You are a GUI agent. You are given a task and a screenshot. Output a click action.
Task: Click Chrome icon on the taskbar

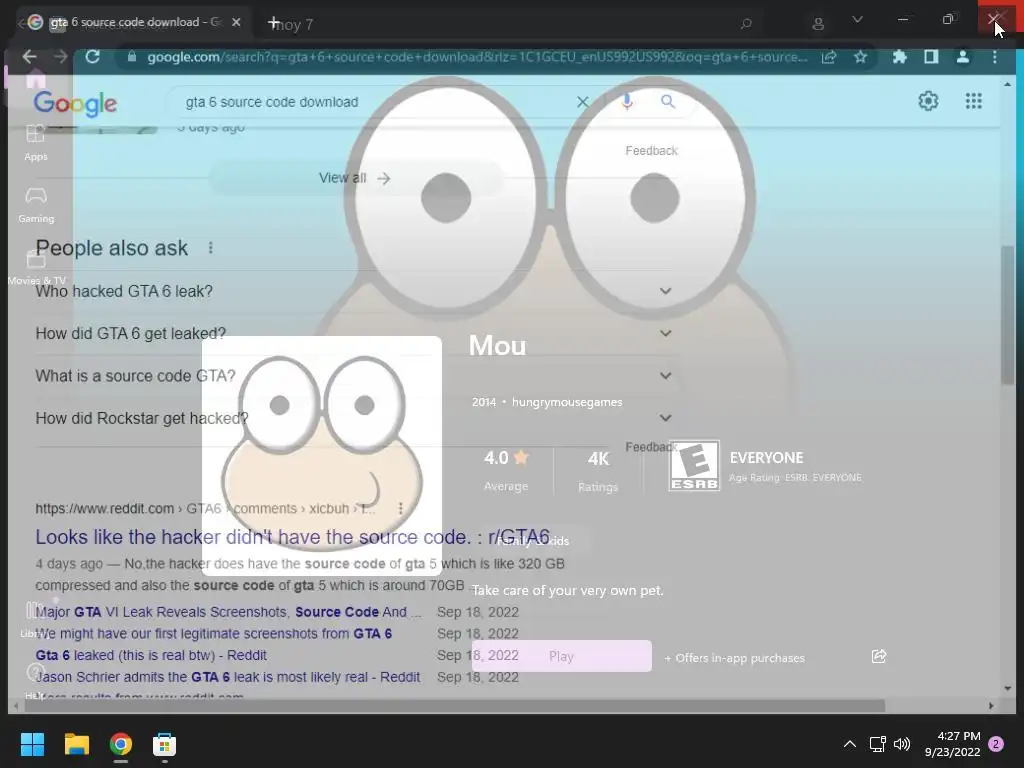point(121,744)
